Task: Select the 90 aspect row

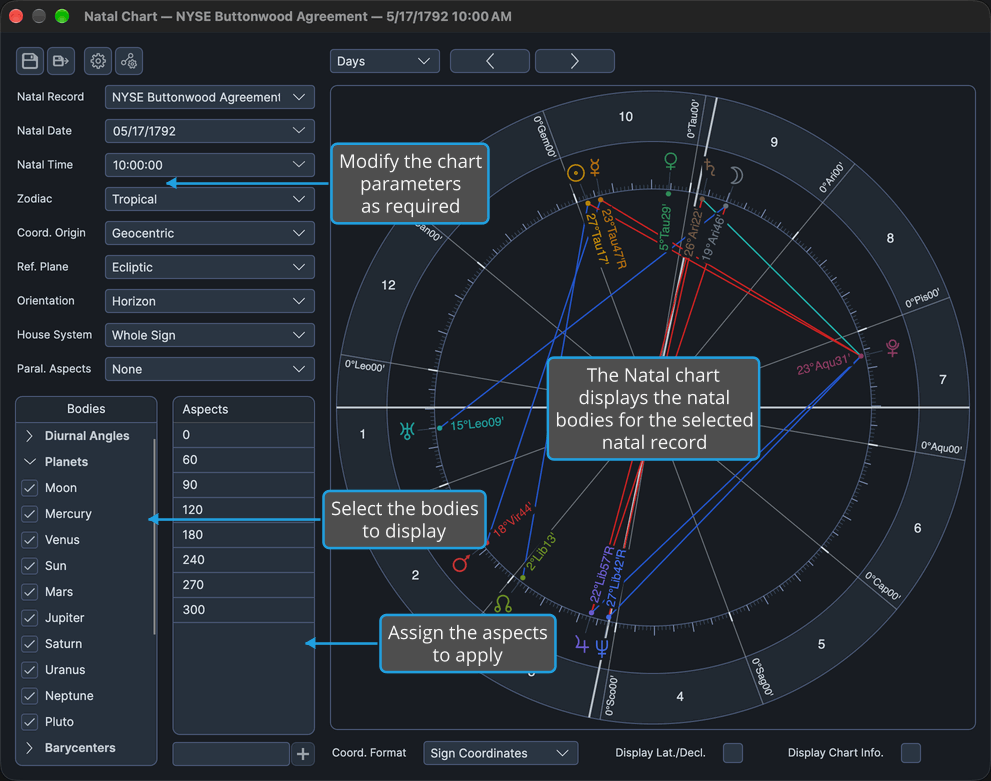Action: [x=243, y=485]
